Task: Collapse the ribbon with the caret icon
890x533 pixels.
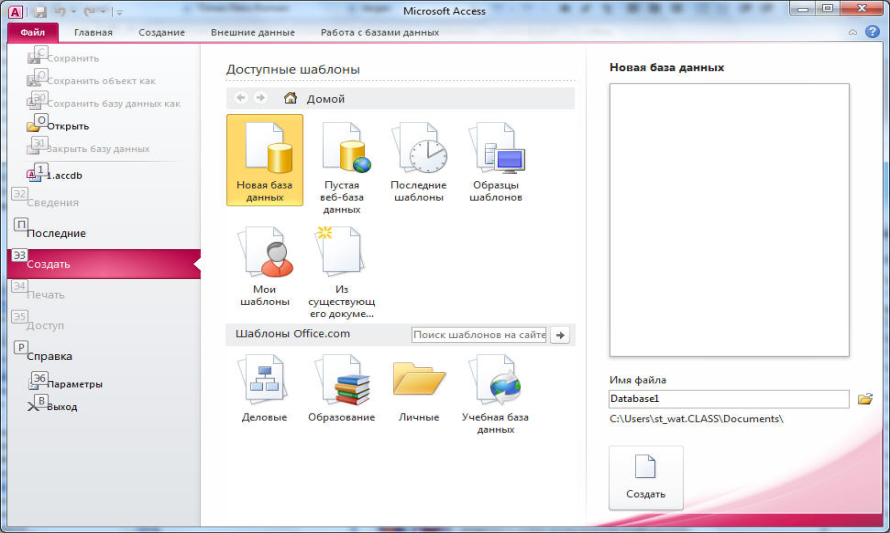Action: 853,32
